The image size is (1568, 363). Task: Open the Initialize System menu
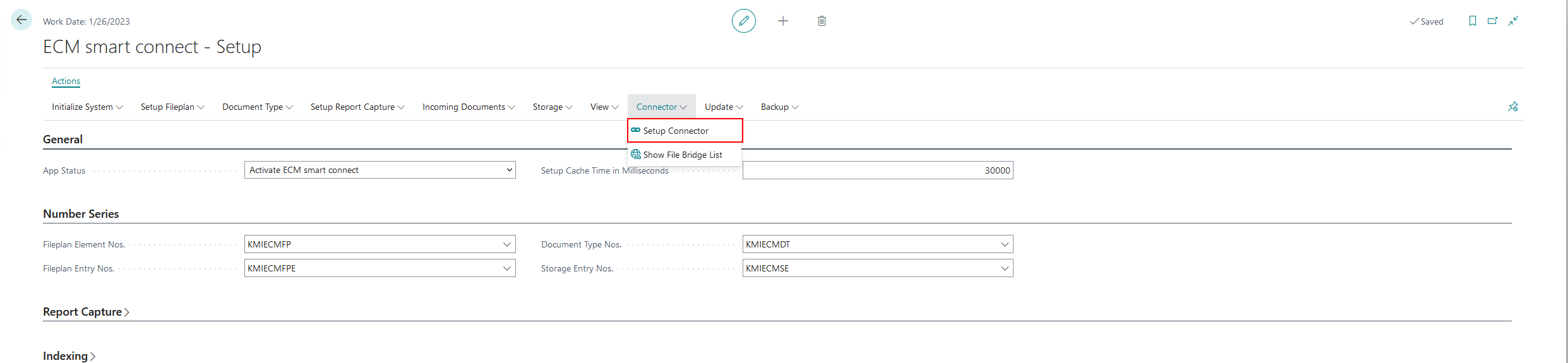click(87, 107)
